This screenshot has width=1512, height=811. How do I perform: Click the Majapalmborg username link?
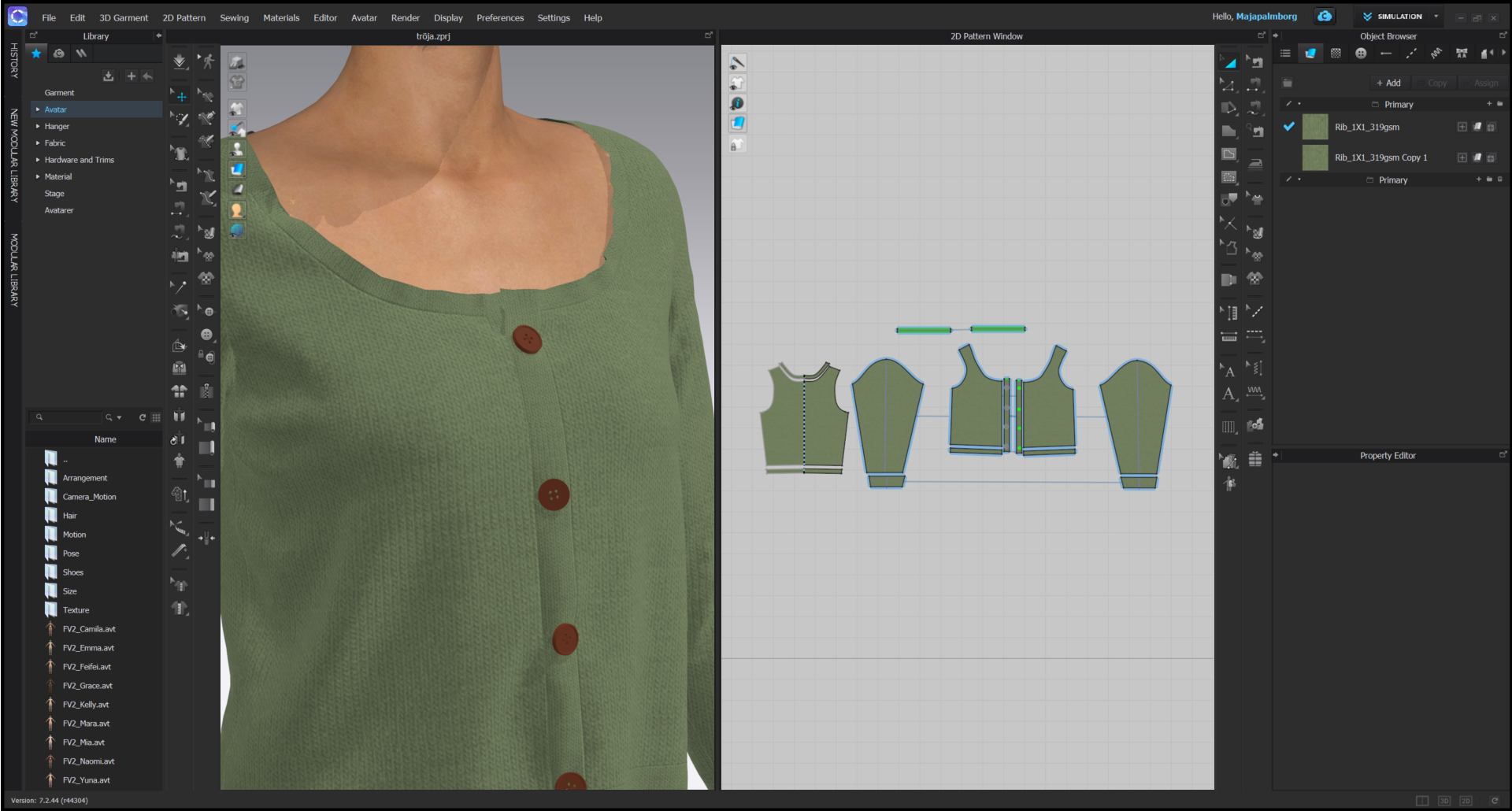click(1266, 17)
